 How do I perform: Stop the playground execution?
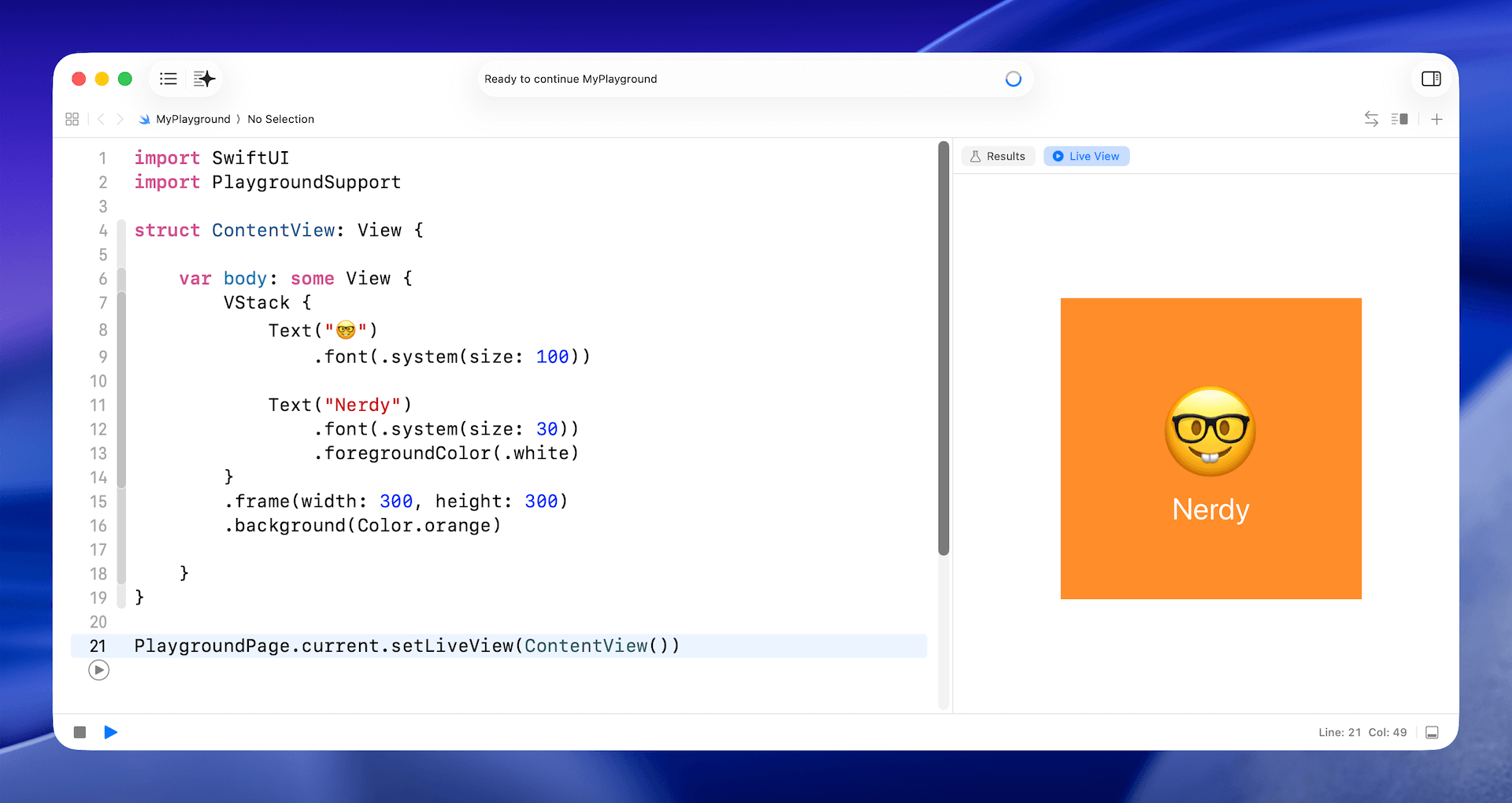pyautogui.click(x=80, y=732)
